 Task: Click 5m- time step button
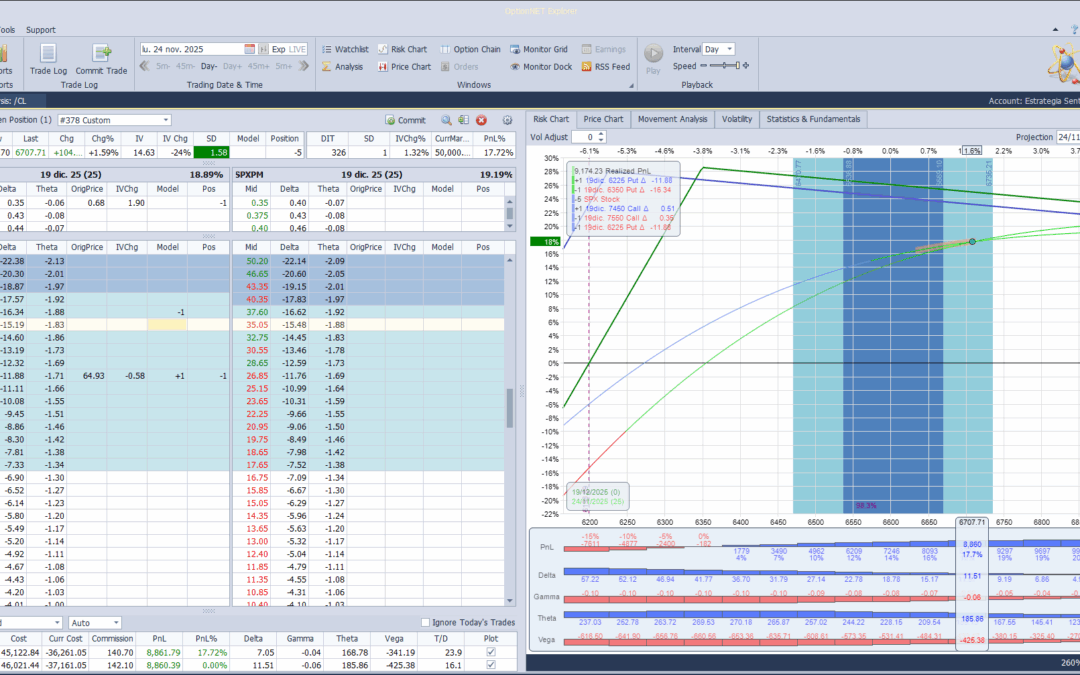pos(163,66)
